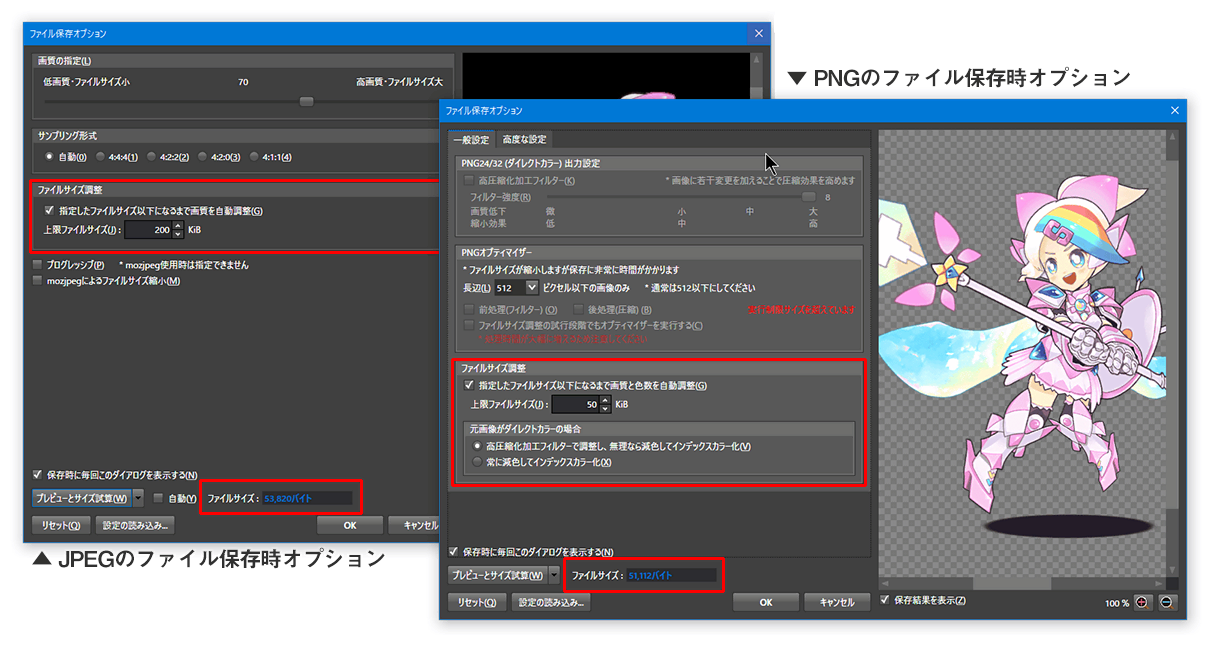
Task: Enable the 自動(Y) checkbox in JPEG dialog
Action: point(158,498)
